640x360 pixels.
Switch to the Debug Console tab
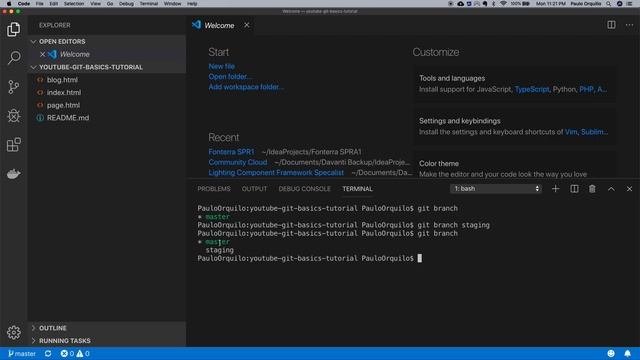[304, 189]
